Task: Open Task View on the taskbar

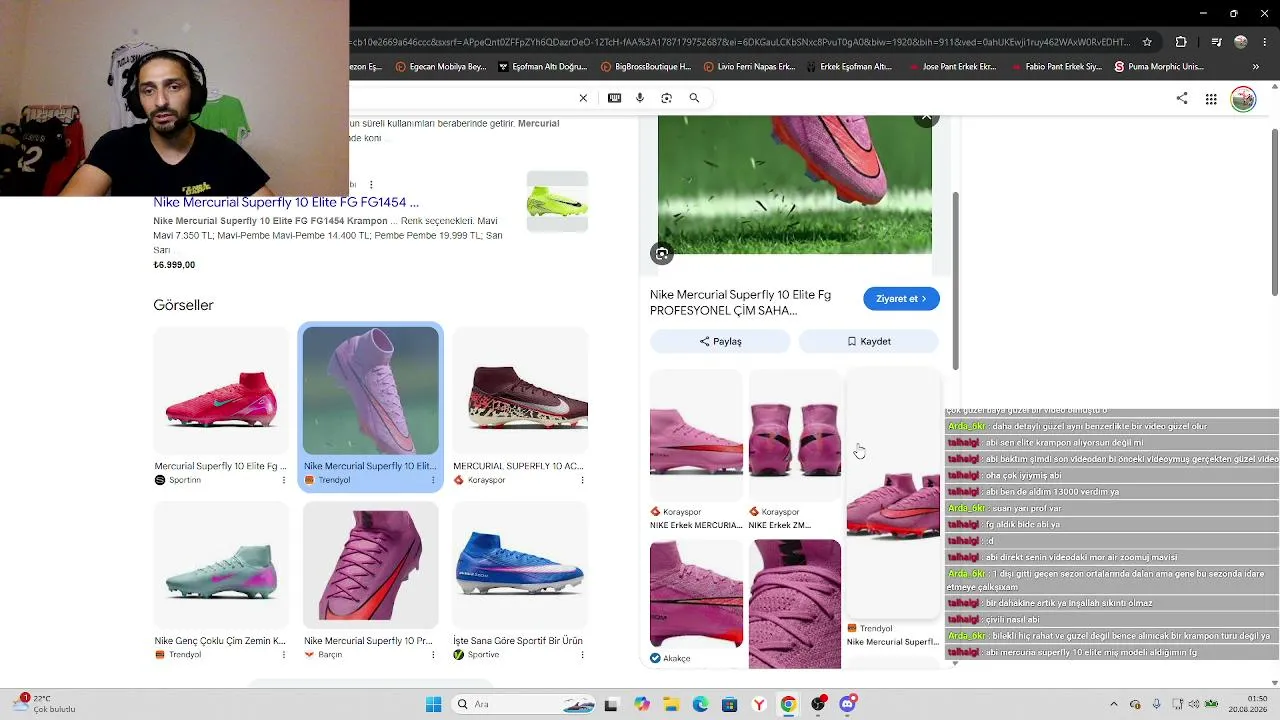Action: click(611, 704)
